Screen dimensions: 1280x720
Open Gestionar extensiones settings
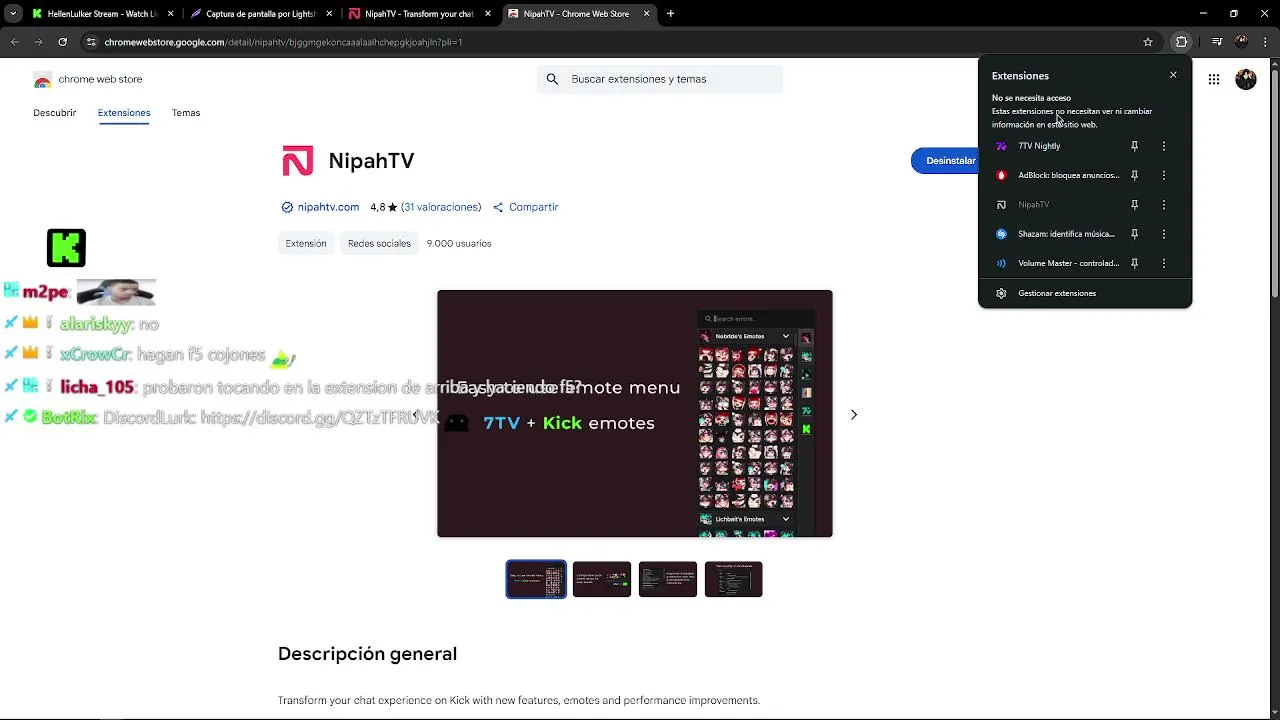click(x=1085, y=293)
